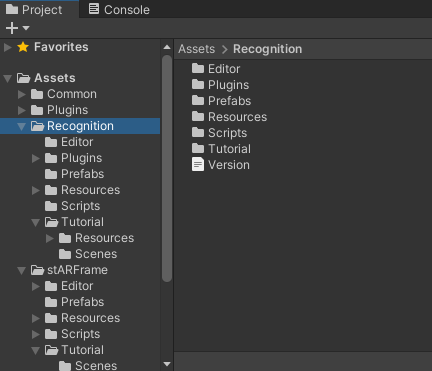Click the scrollbar down arrow in tree
Viewport: 432px width, 371px height.
click(x=167, y=364)
